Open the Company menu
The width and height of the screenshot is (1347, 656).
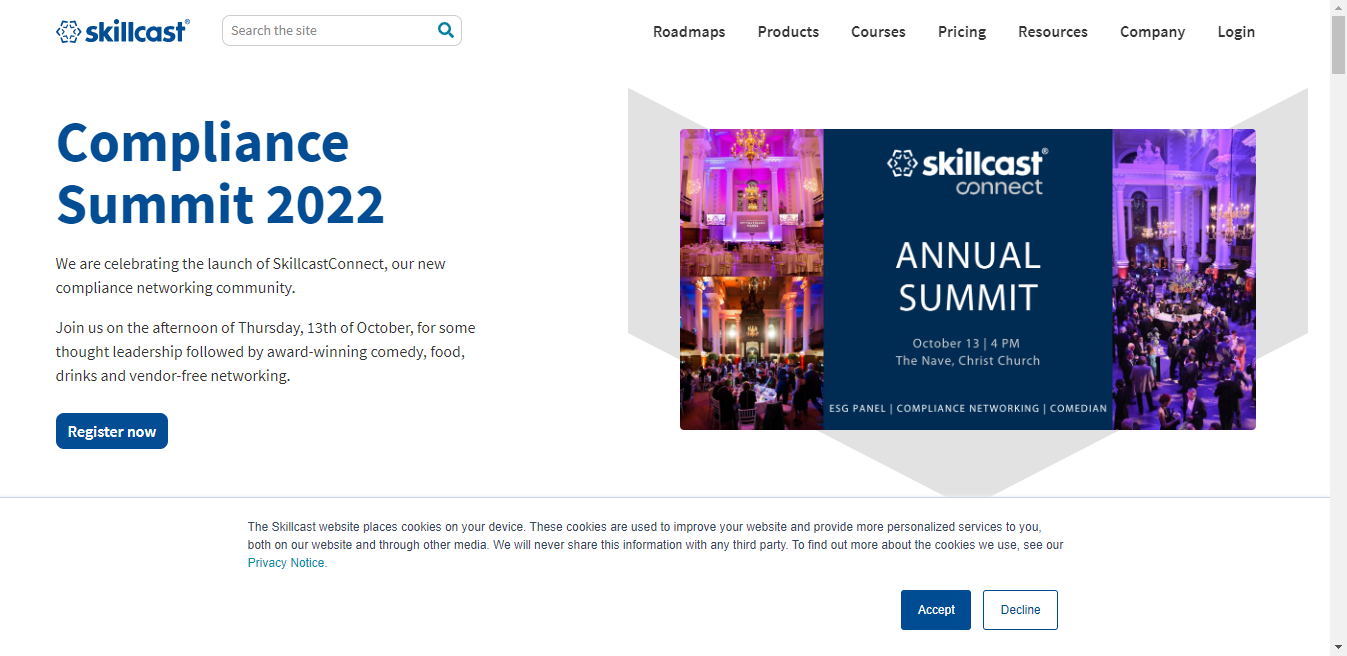(x=1152, y=32)
